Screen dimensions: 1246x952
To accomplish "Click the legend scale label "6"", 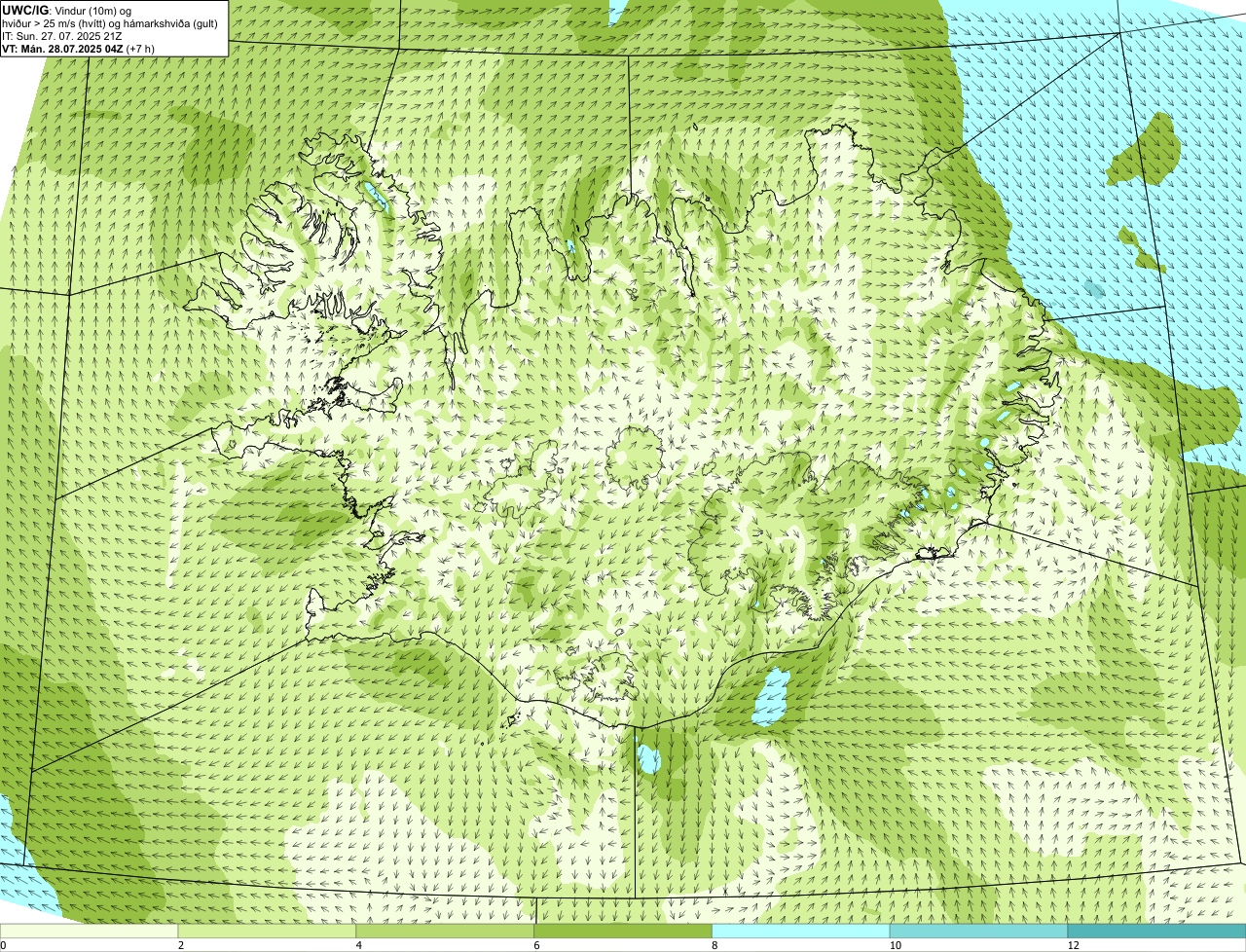I will (x=536, y=945).
